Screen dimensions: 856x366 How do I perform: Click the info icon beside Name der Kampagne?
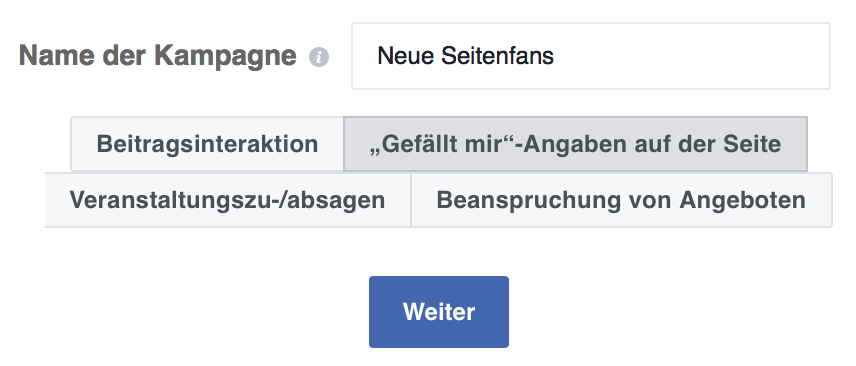pyautogui.click(x=319, y=57)
